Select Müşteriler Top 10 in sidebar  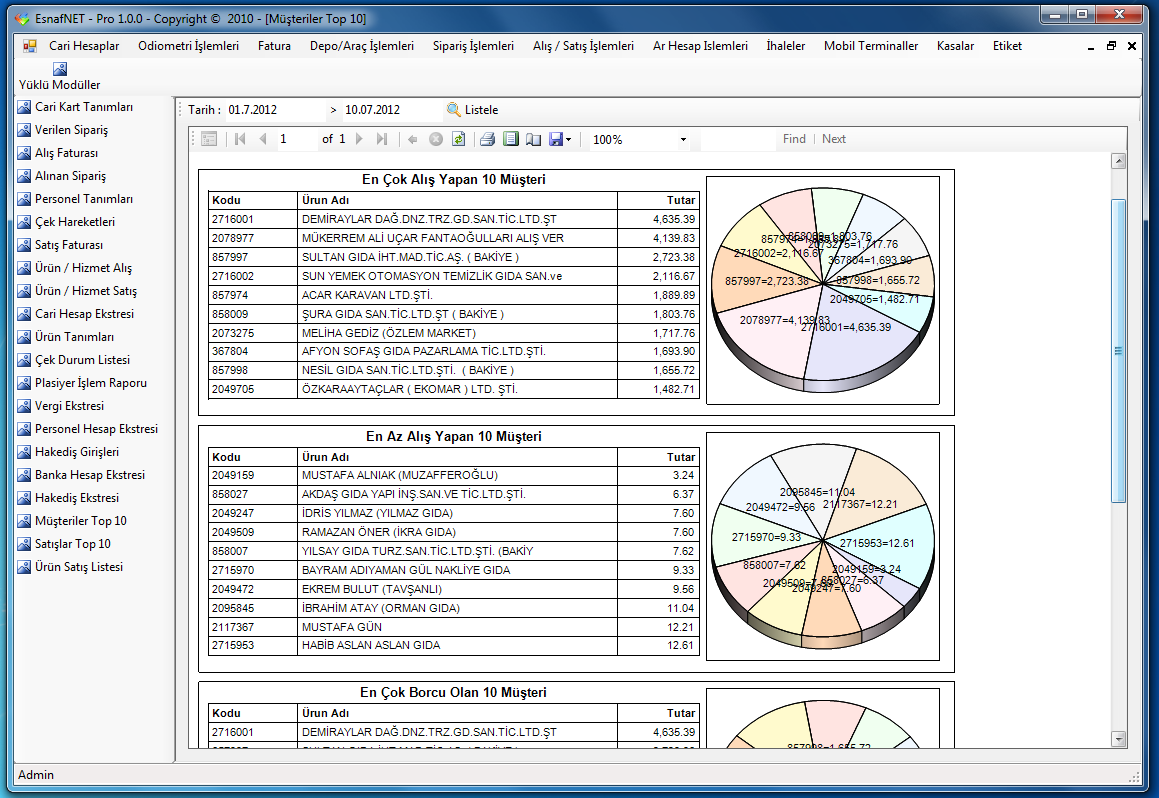click(x=72, y=521)
